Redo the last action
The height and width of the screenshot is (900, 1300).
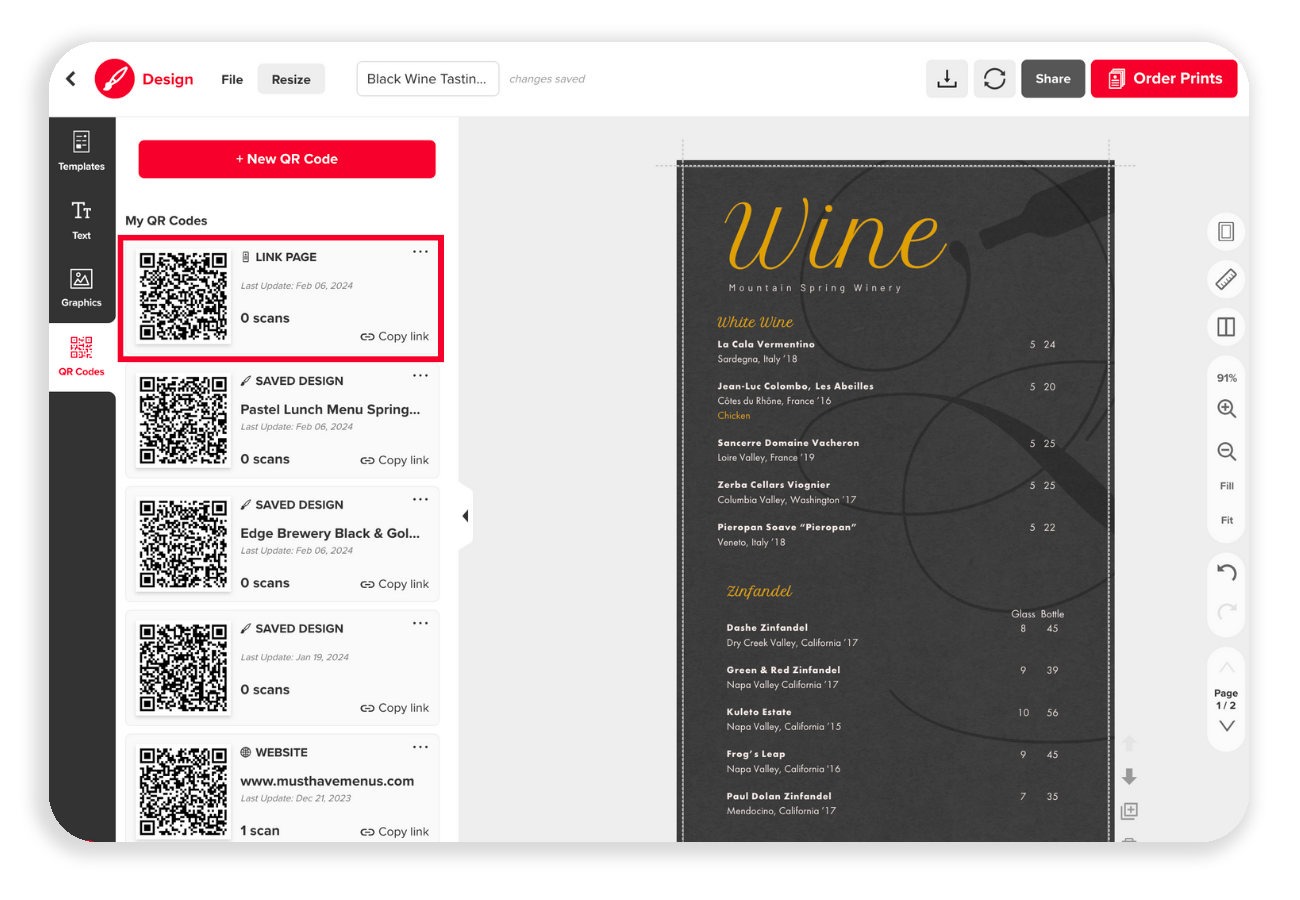tap(1227, 611)
